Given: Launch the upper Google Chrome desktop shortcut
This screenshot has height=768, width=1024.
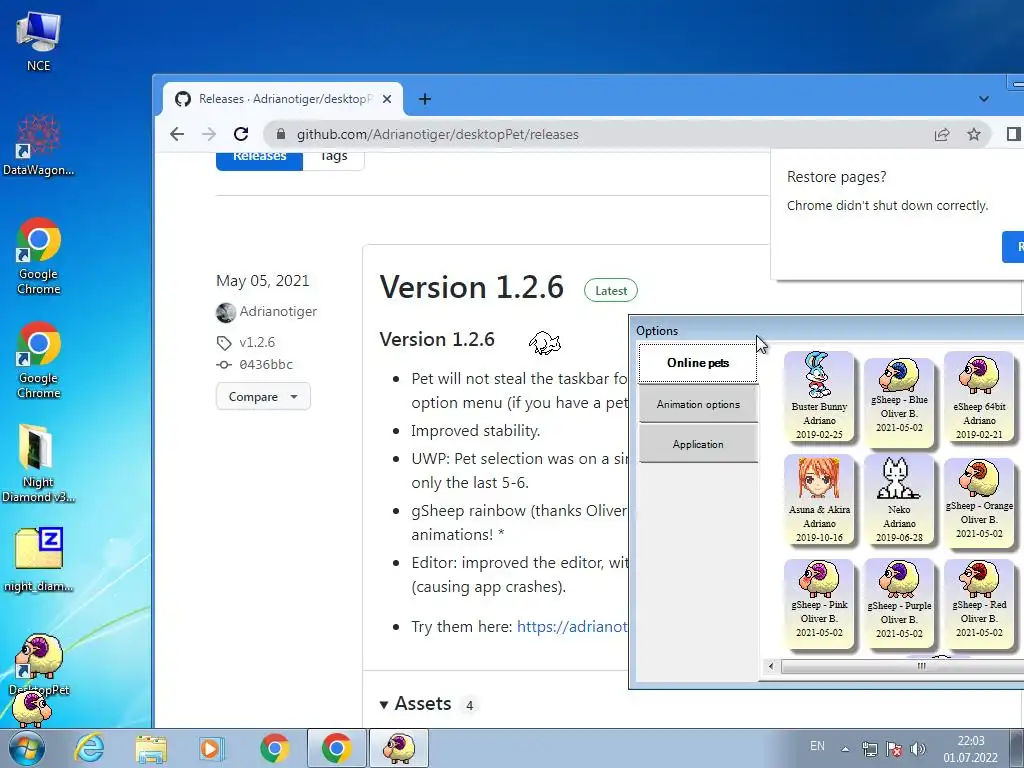Looking at the screenshot, I should coord(39,255).
